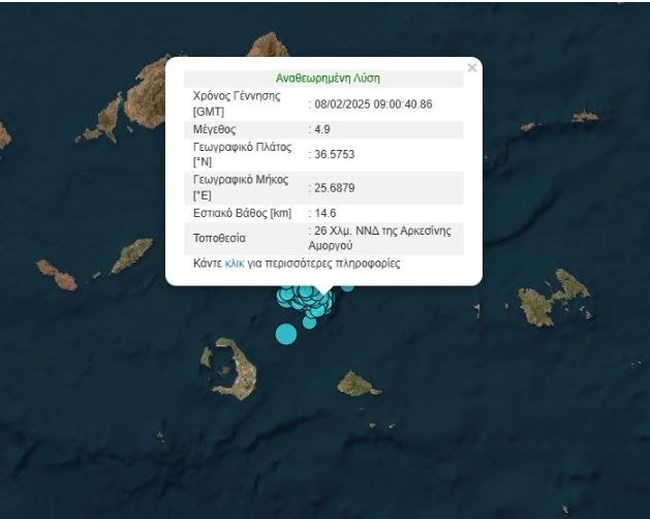Click Folegandros island near the left edge
650x519 pixels.
pyautogui.click(x=57, y=275)
